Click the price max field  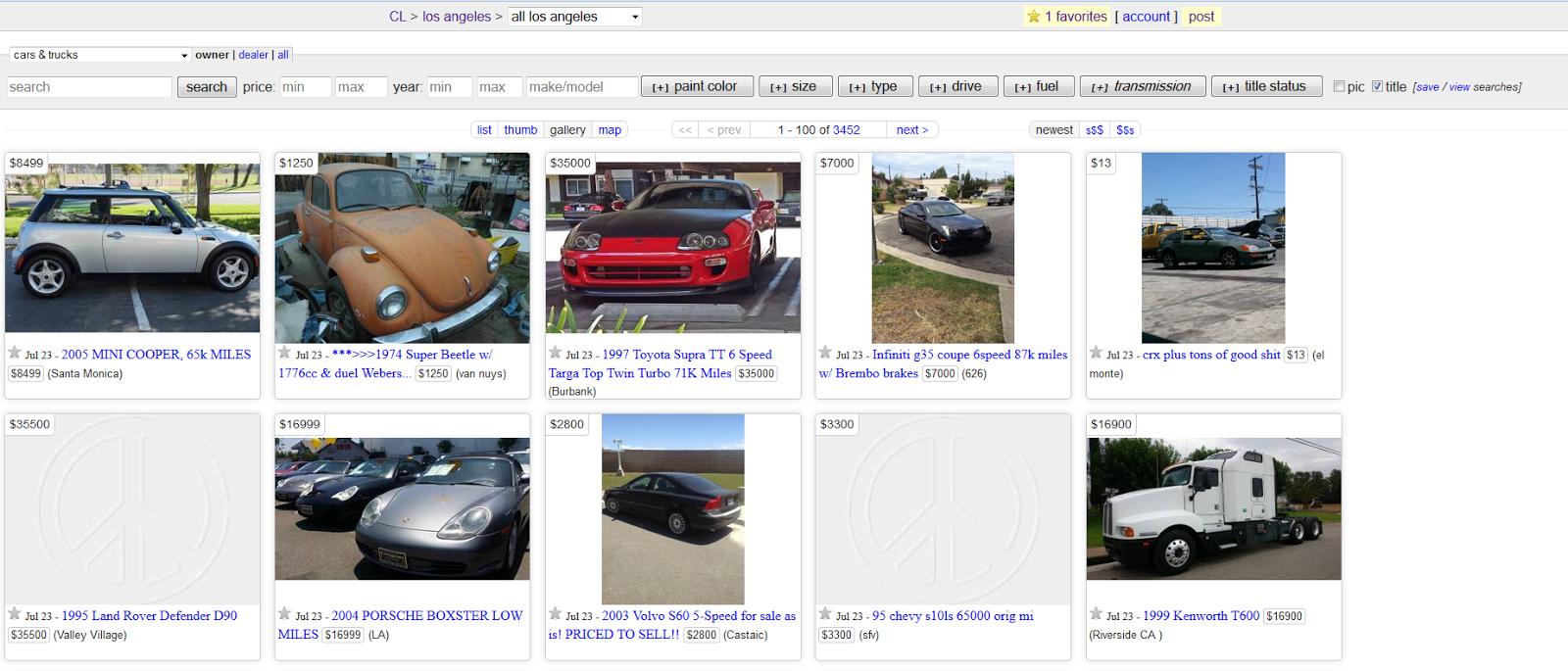(x=362, y=86)
